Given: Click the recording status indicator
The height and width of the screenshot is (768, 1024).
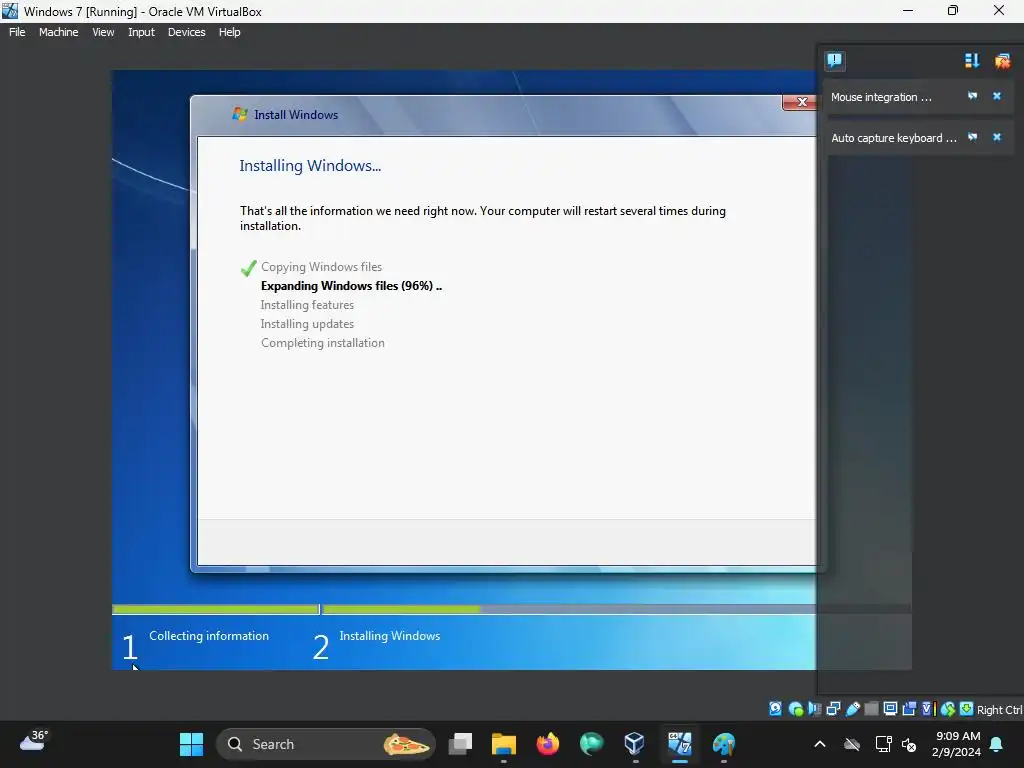Looking at the screenshot, I should (909, 709).
